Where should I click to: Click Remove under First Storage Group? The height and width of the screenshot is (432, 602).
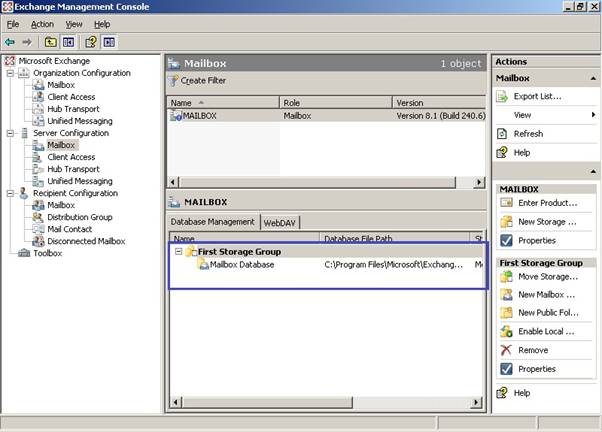click(533, 350)
